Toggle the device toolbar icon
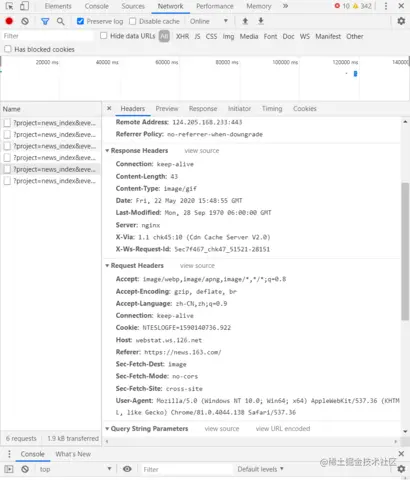 pos(24,6)
